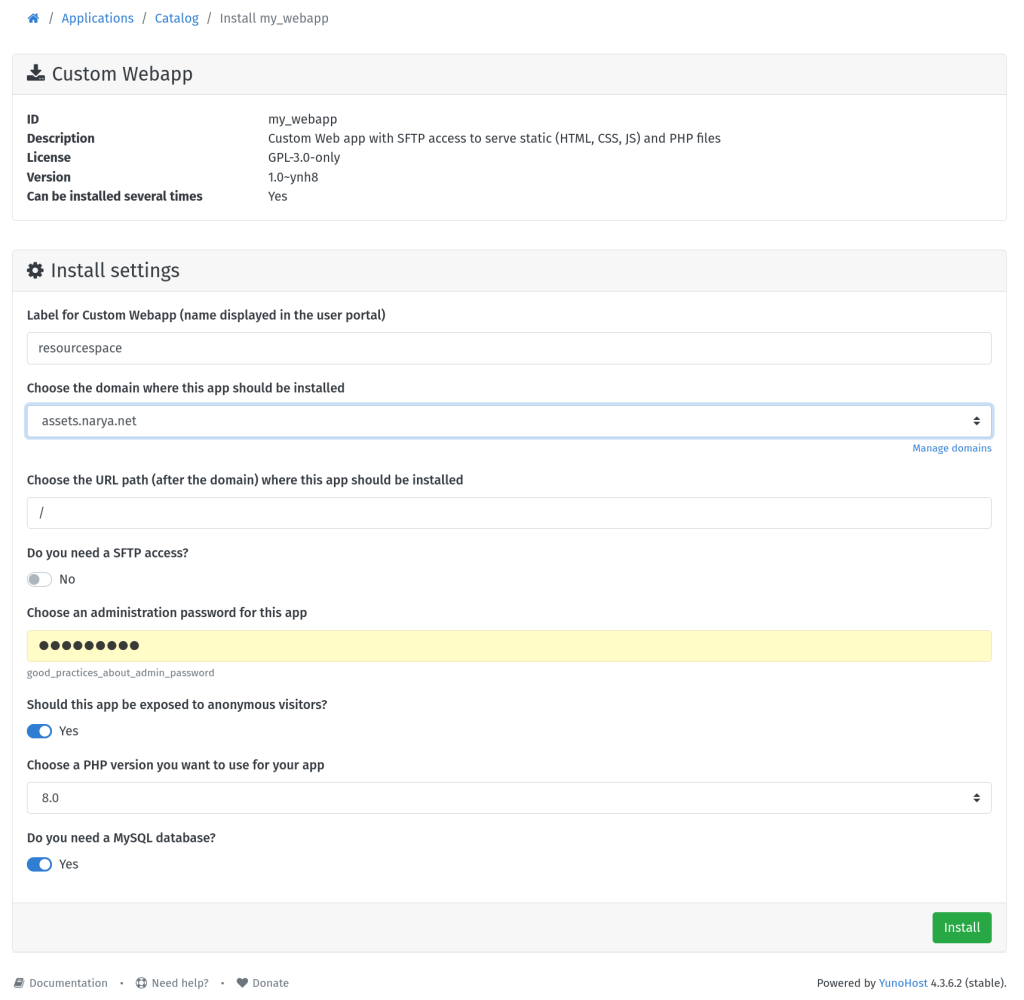The image size is (1024, 1000).
Task: Open the Manage domains link
Action: pos(952,448)
